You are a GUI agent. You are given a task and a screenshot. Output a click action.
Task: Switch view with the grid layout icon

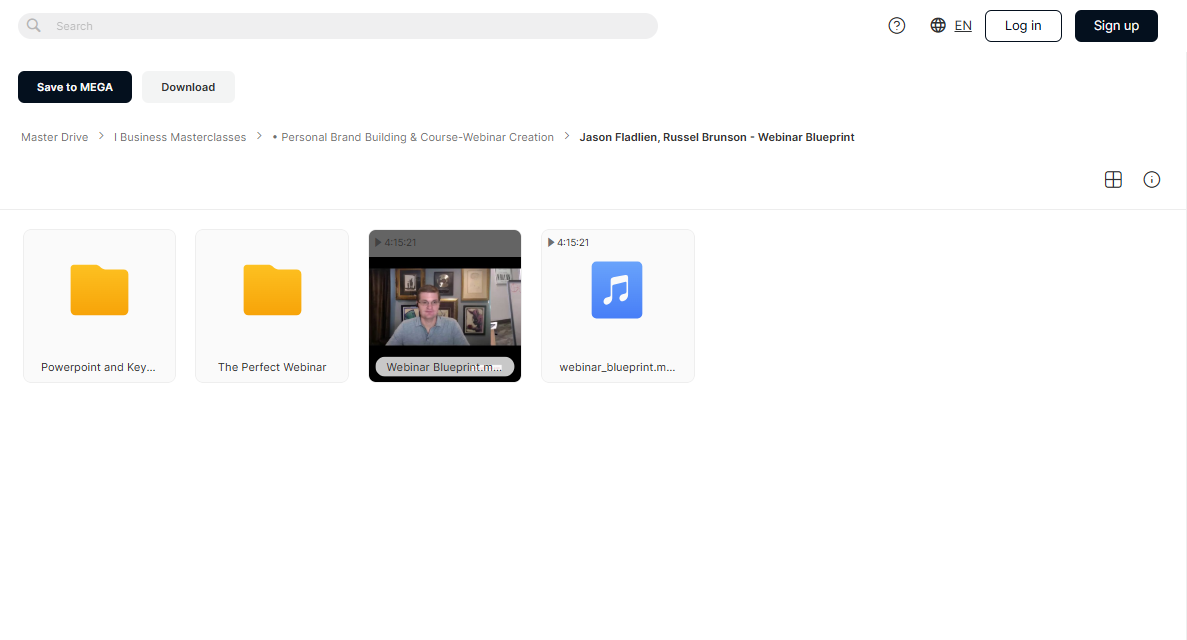[1113, 180]
